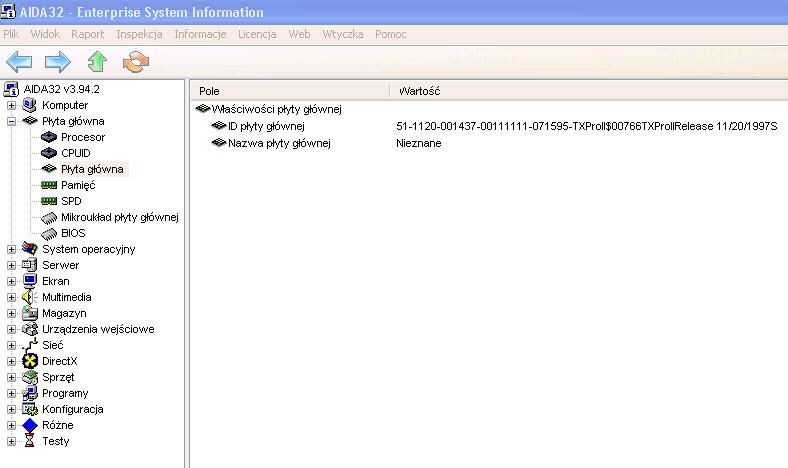Click the Magazyn storage icon

pos(30,313)
